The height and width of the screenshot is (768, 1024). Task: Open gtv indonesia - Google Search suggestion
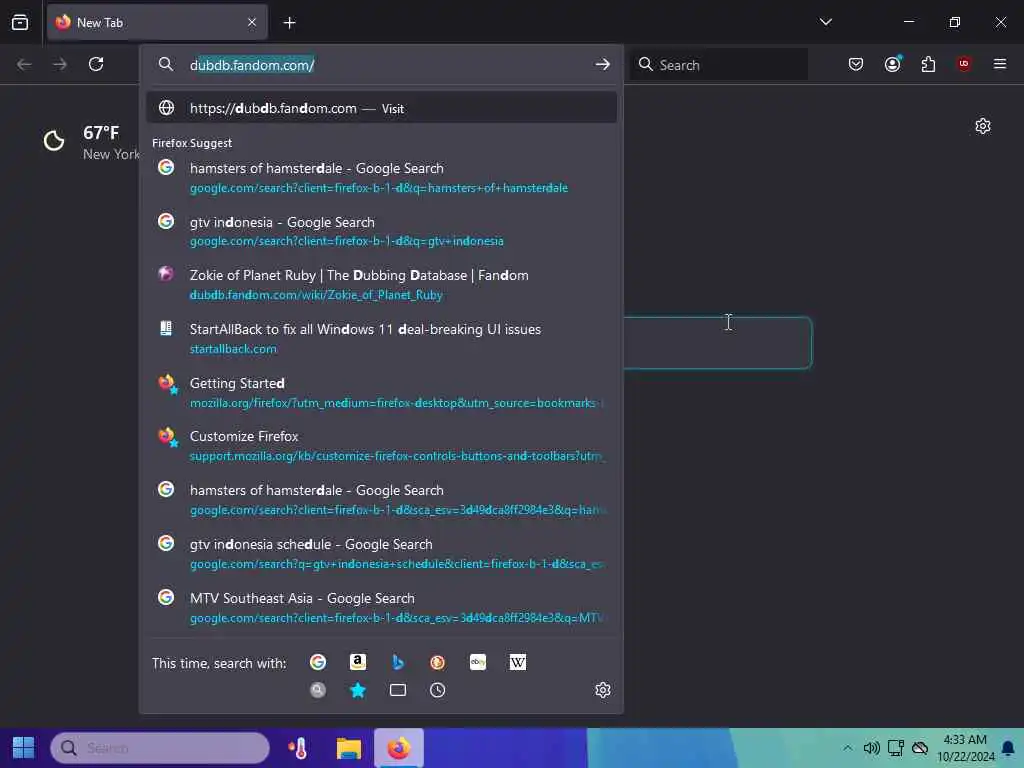coord(381,231)
